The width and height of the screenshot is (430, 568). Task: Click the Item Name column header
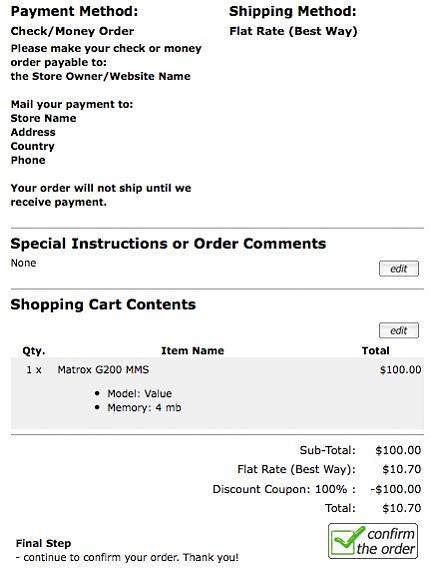tap(192, 351)
